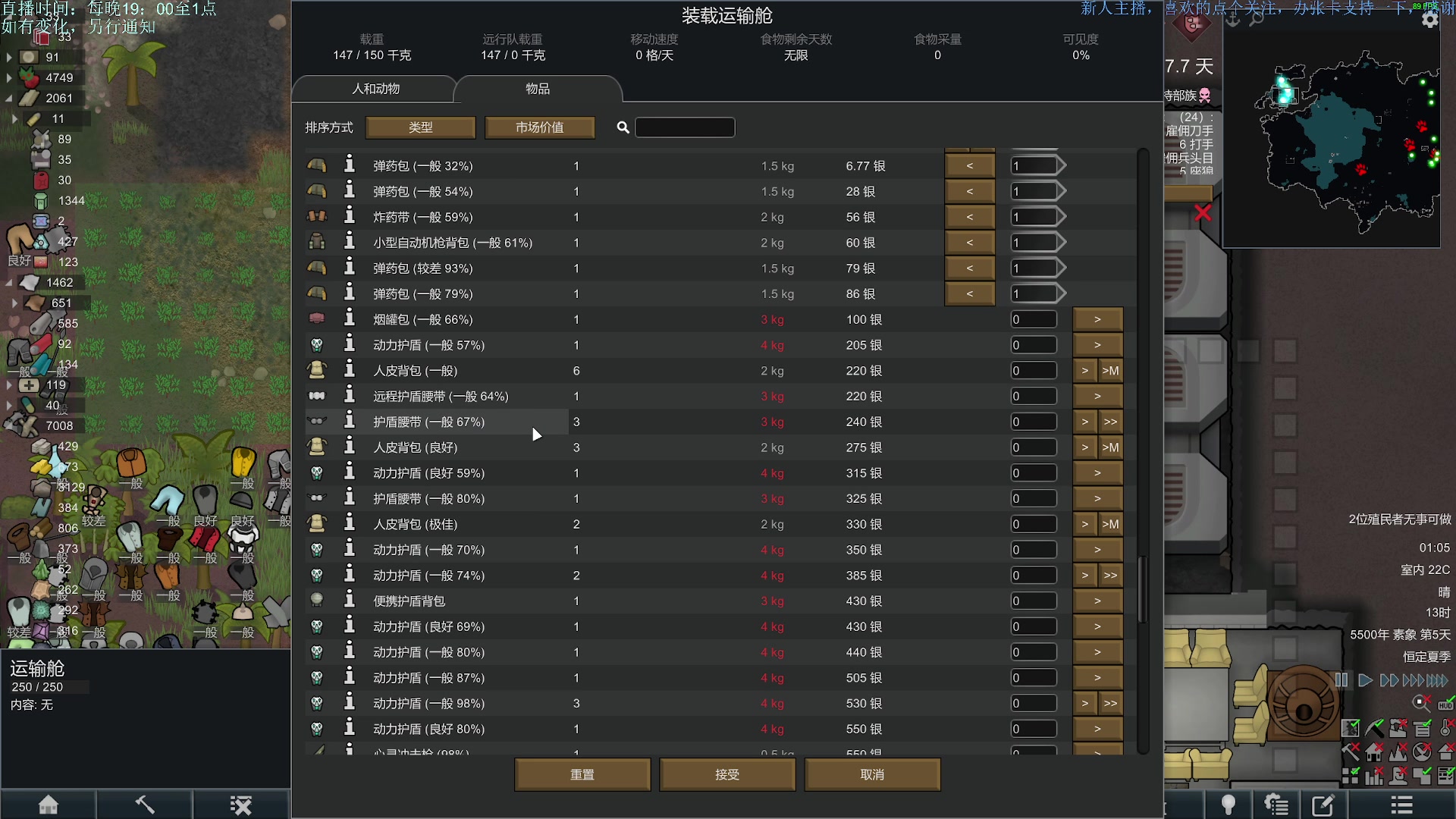This screenshot has width=1456, height=819.
Task: Open info for 小型自动机枪背包 item
Action: click(350, 242)
